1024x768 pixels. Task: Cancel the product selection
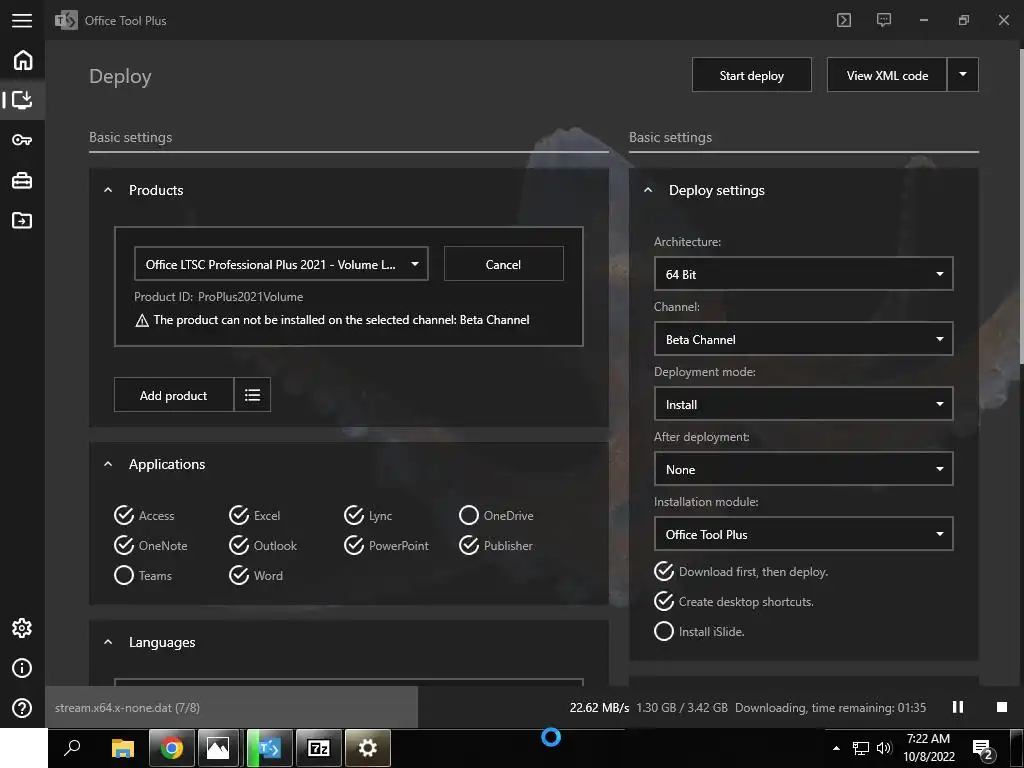click(504, 264)
